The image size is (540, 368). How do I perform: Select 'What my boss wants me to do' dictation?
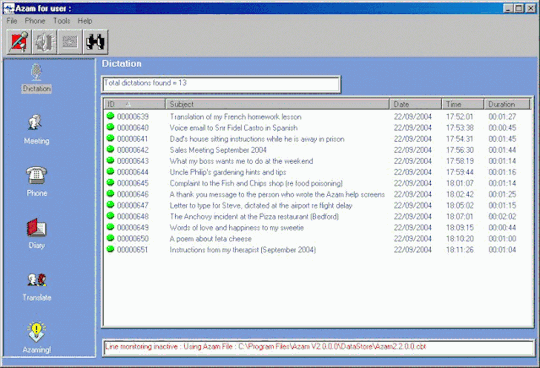click(241, 161)
